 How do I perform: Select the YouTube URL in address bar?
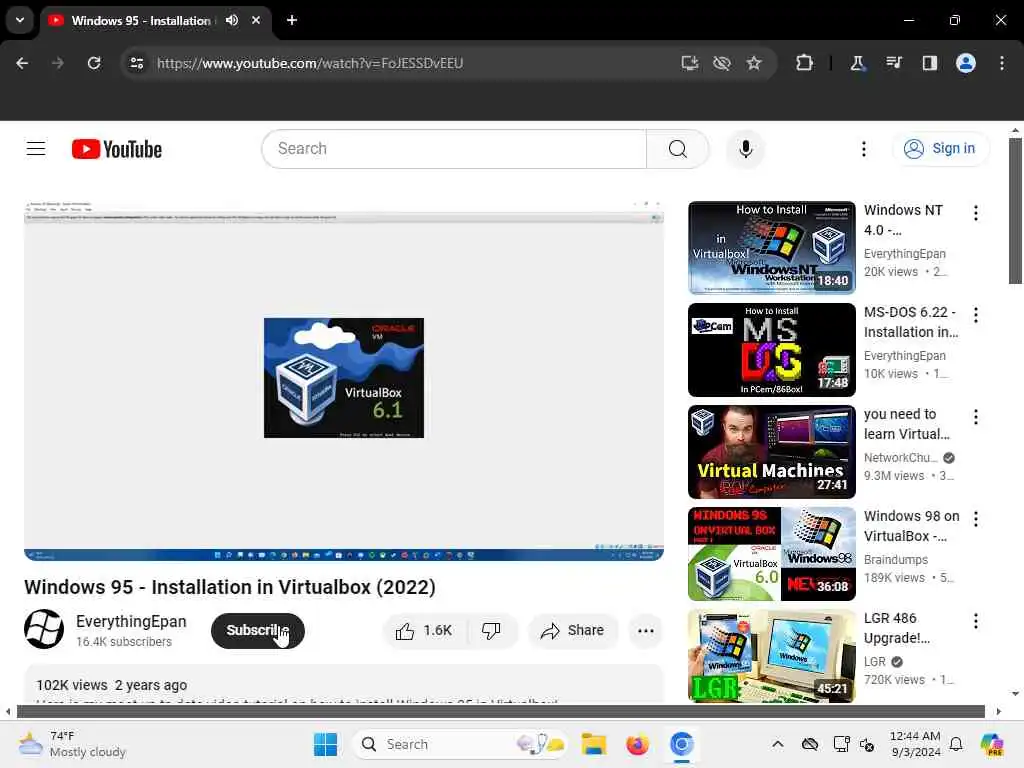pos(310,63)
